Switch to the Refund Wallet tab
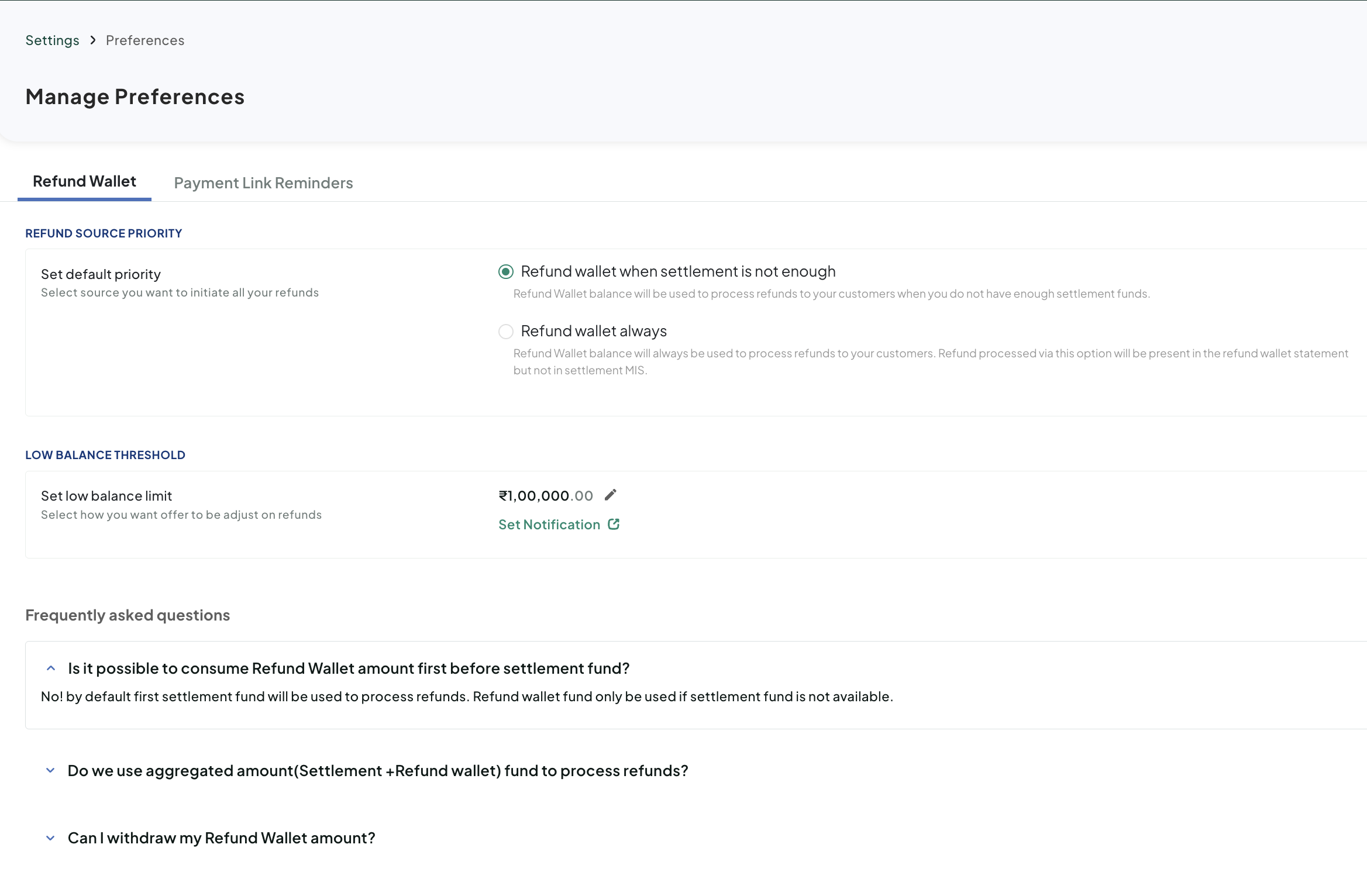1367x896 pixels. (x=84, y=181)
